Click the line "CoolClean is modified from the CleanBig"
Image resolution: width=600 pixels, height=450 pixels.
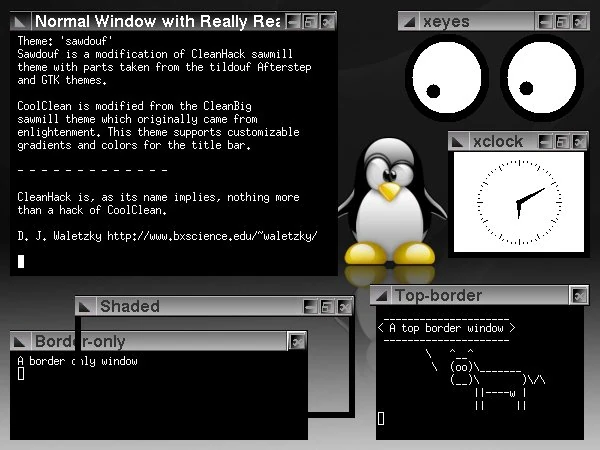(x=135, y=106)
